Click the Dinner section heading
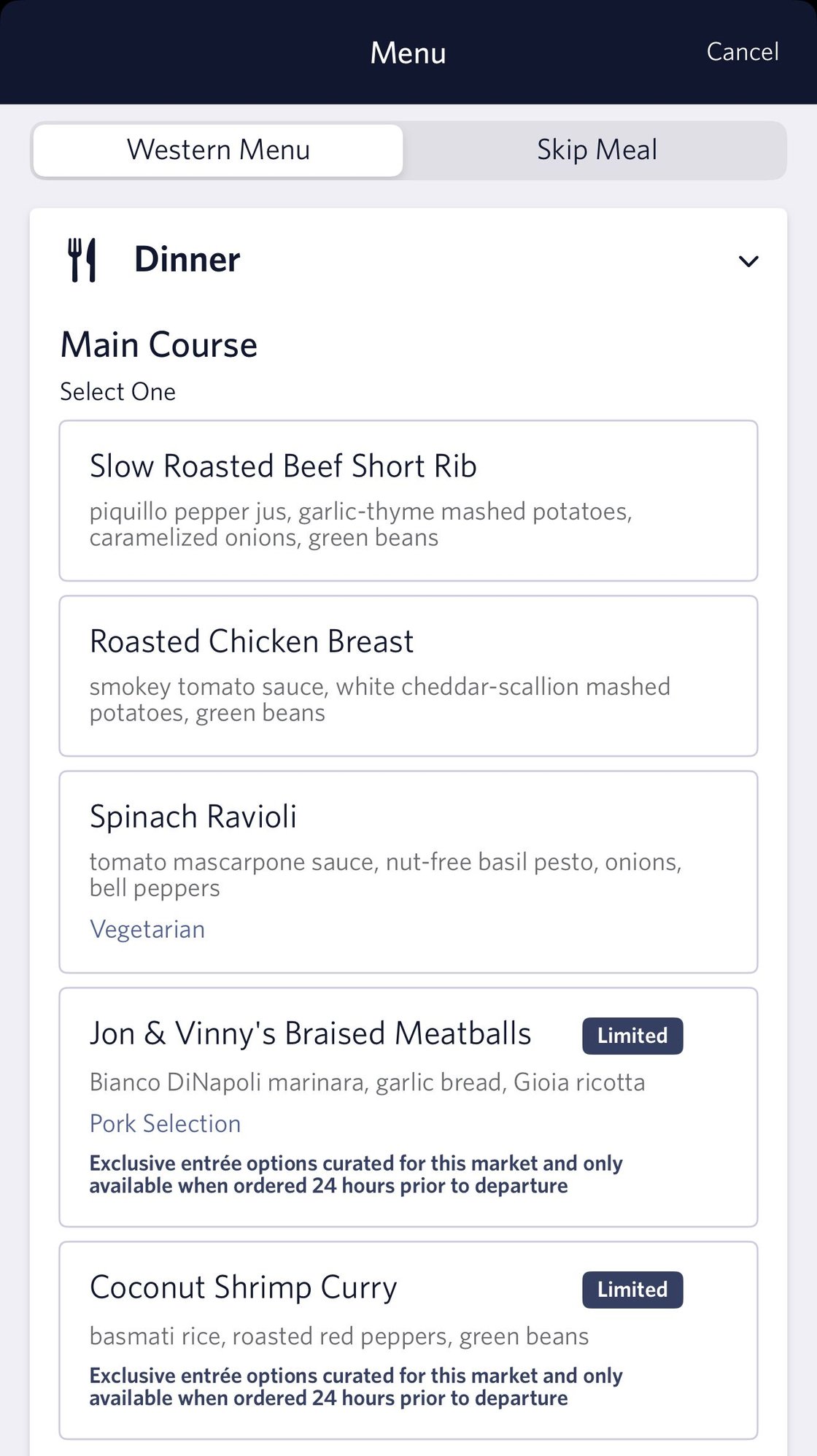This screenshot has height=1456, width=817. coord(187,260)
